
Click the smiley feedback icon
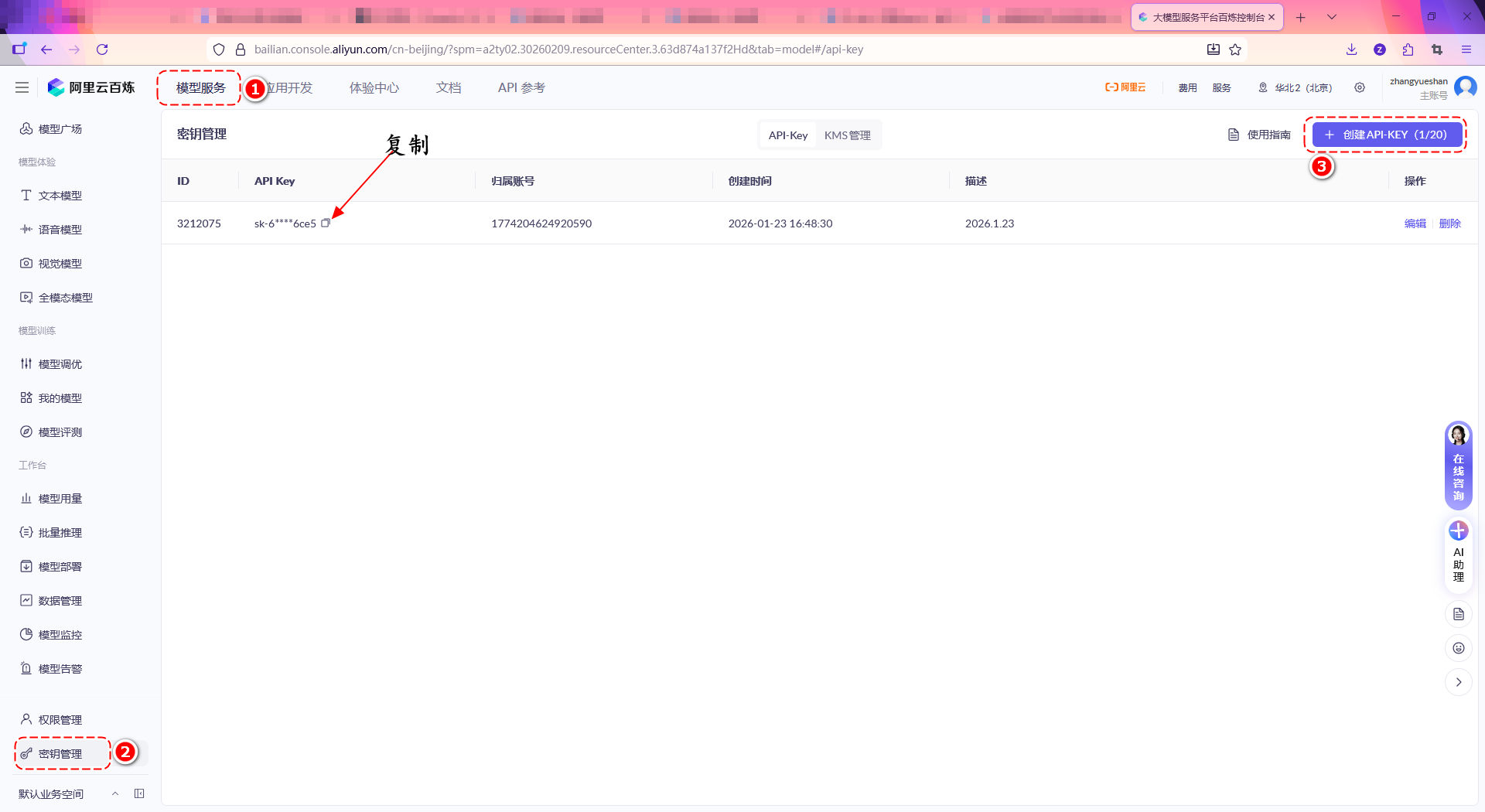point(1459,648)
